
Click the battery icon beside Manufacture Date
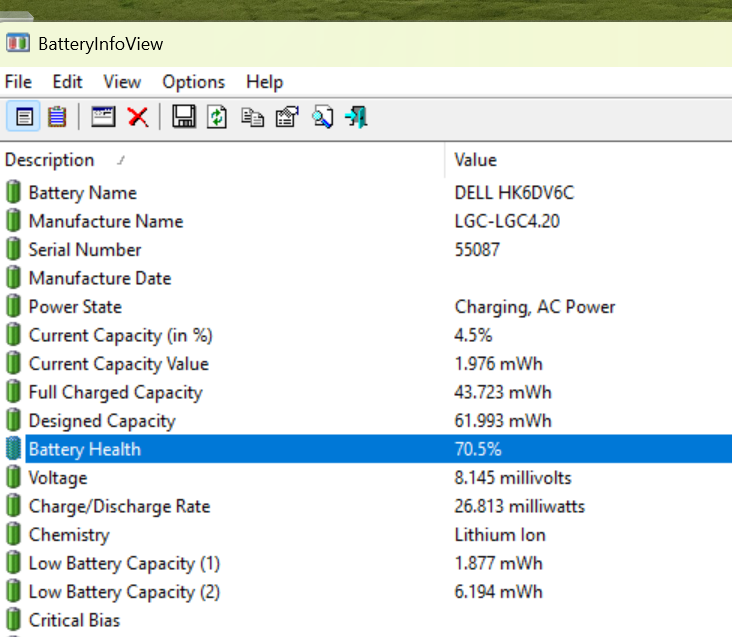14,278
